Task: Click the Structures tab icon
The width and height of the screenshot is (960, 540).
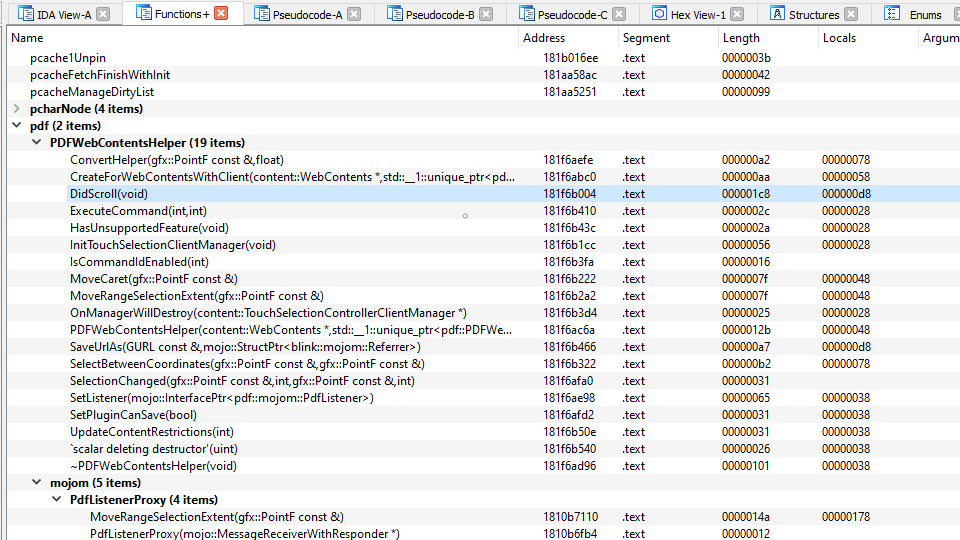Action: [x=777, y=13]
